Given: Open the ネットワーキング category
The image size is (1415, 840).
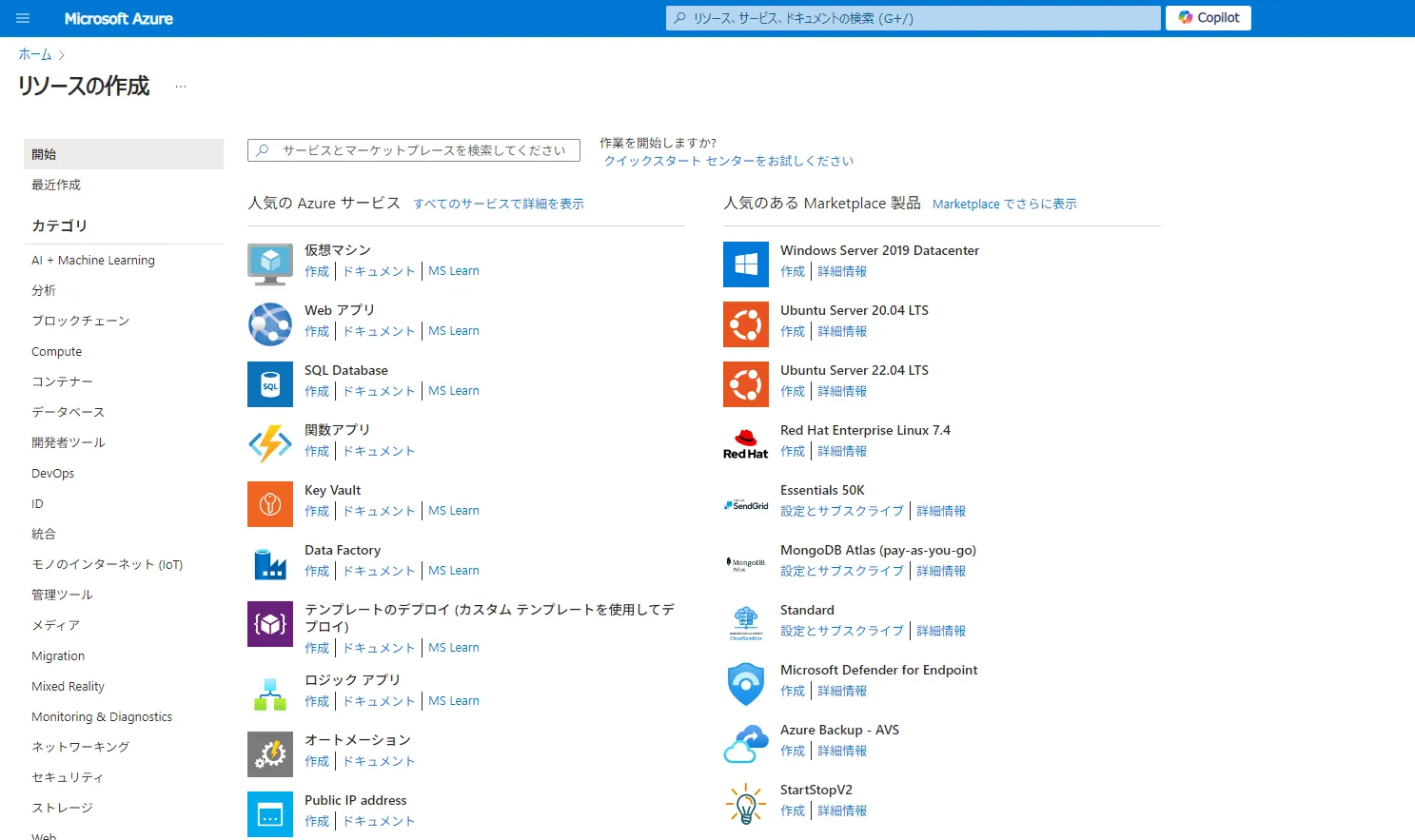Looking at the screenshot, I should pos(81,747).
